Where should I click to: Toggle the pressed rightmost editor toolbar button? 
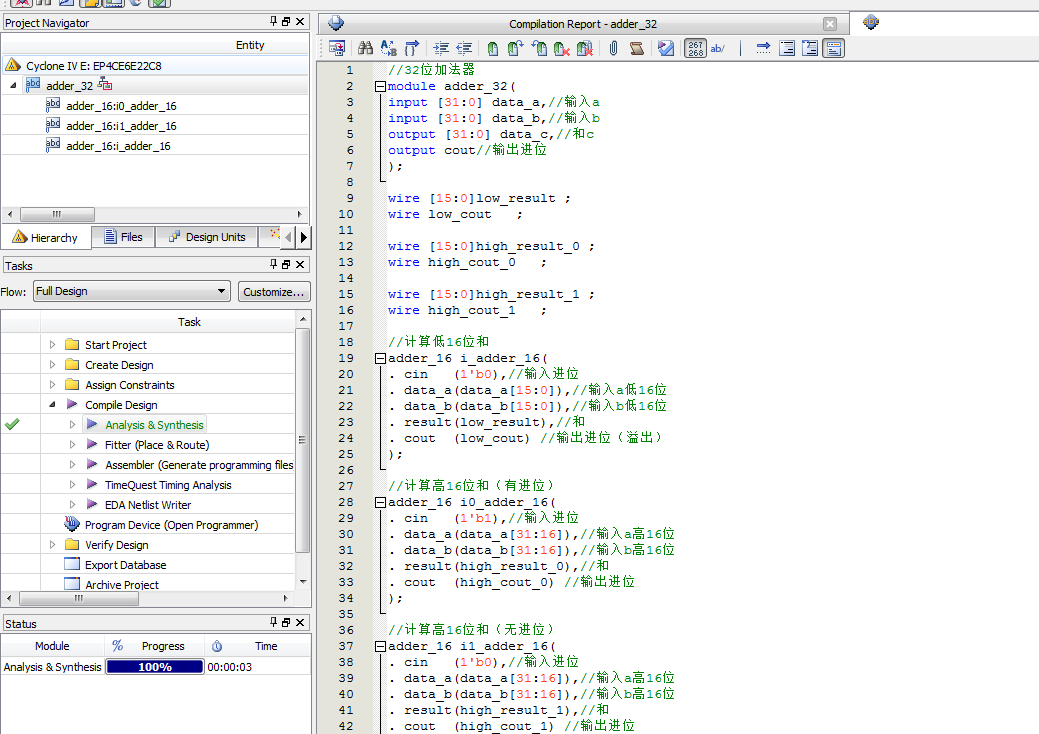tap(834, 48)
